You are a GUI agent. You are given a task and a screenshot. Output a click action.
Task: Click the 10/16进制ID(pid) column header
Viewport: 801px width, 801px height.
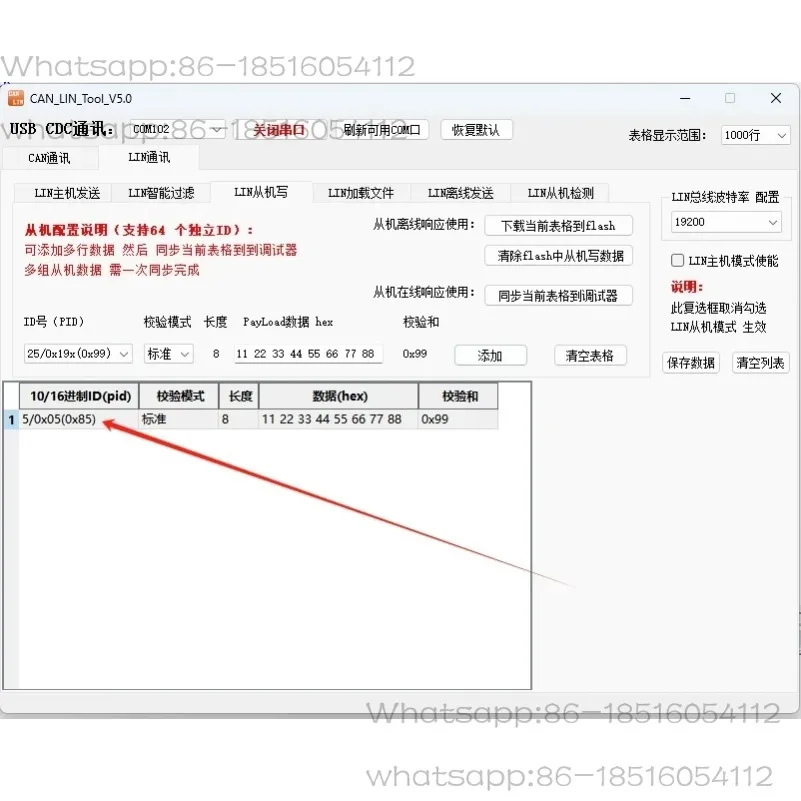(79, 396)
